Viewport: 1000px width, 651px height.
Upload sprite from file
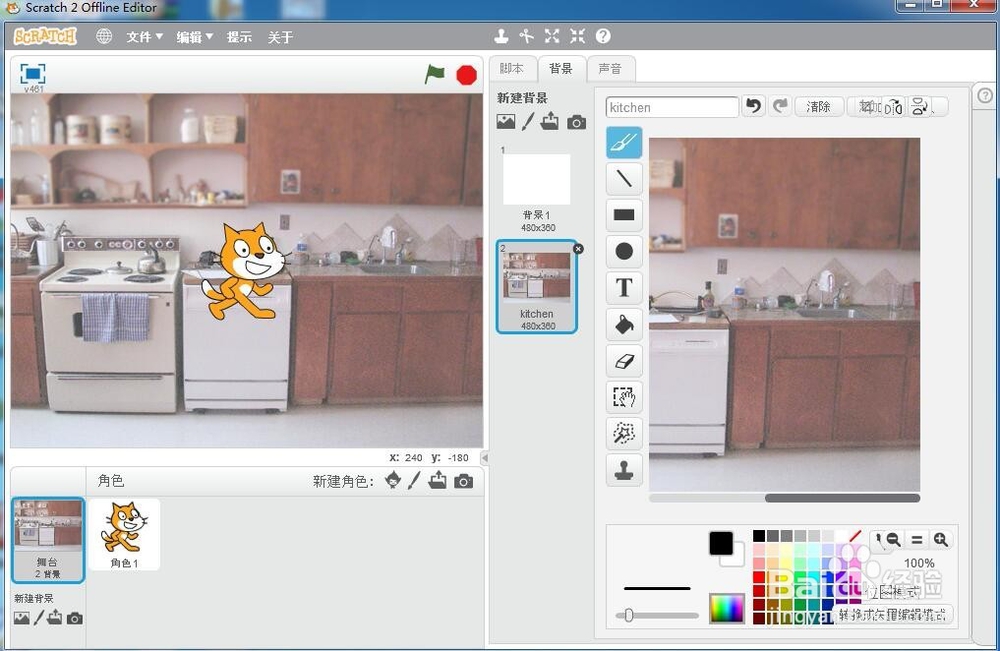(x=438, y=480)
